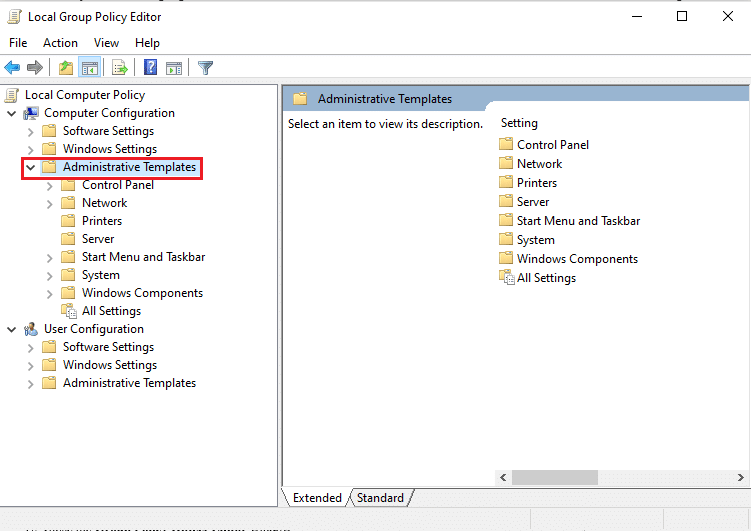Select All Settings icon in right pane
The image size is (751, 531).
point(506,278)
